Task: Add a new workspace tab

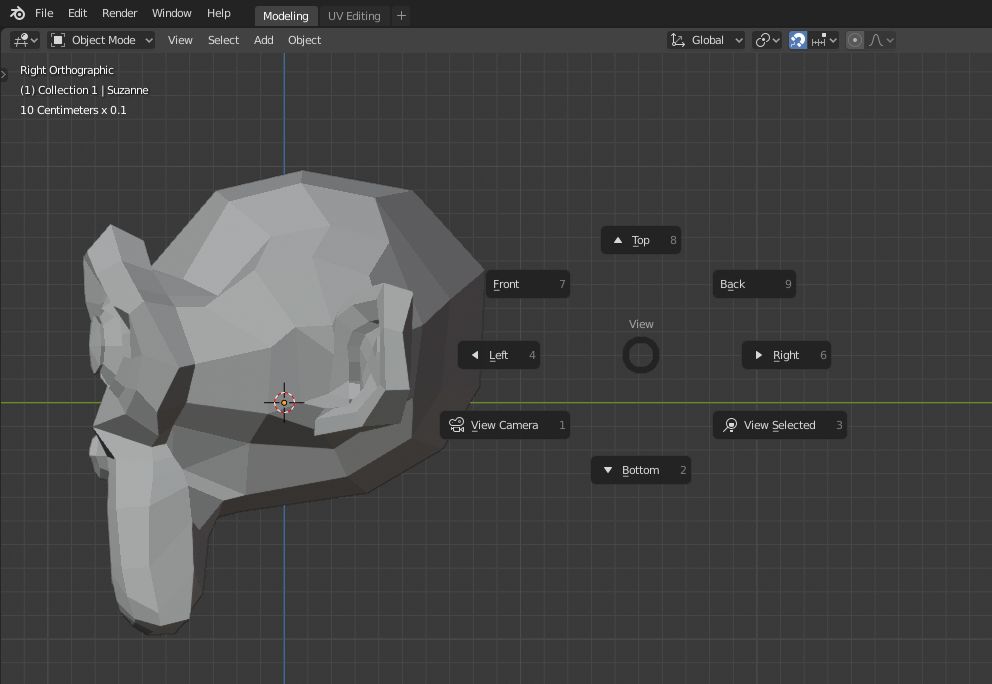Action: tap(401, 15)
